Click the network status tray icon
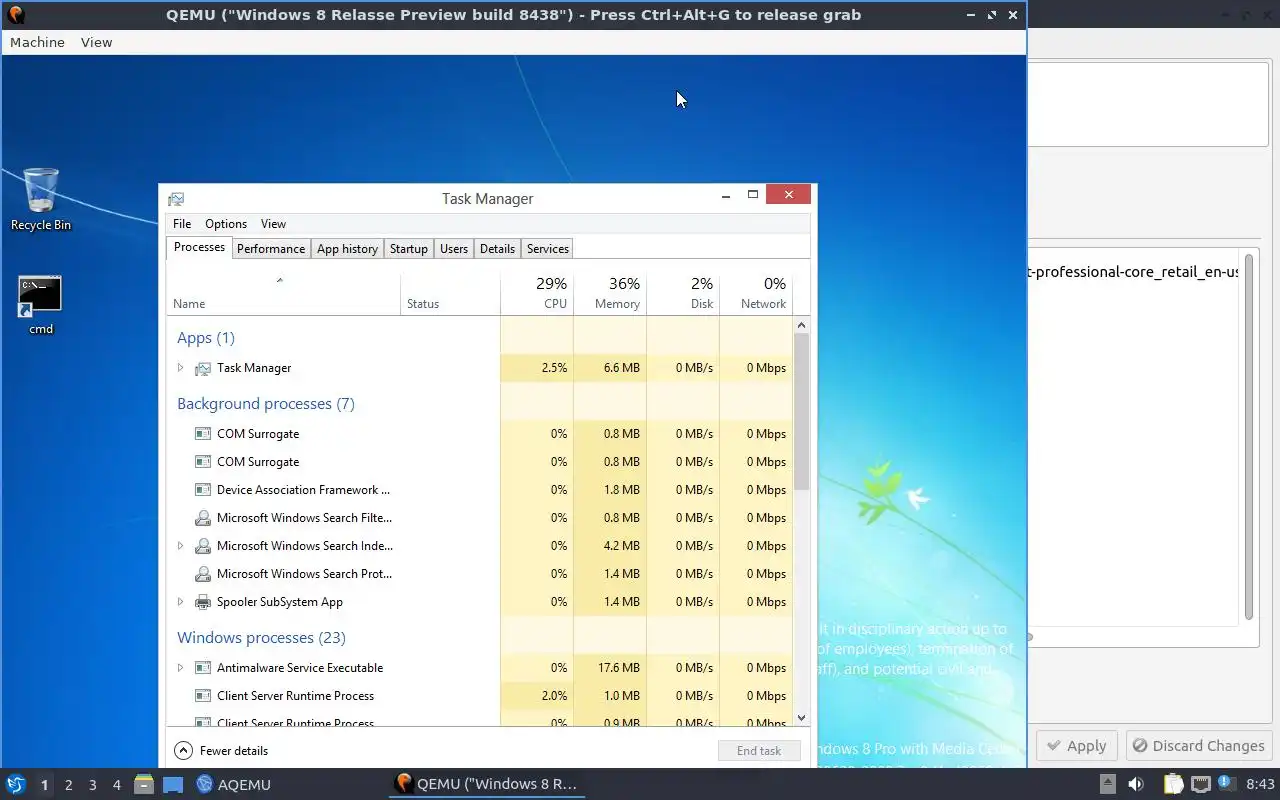 click(x=1201, y=784)
